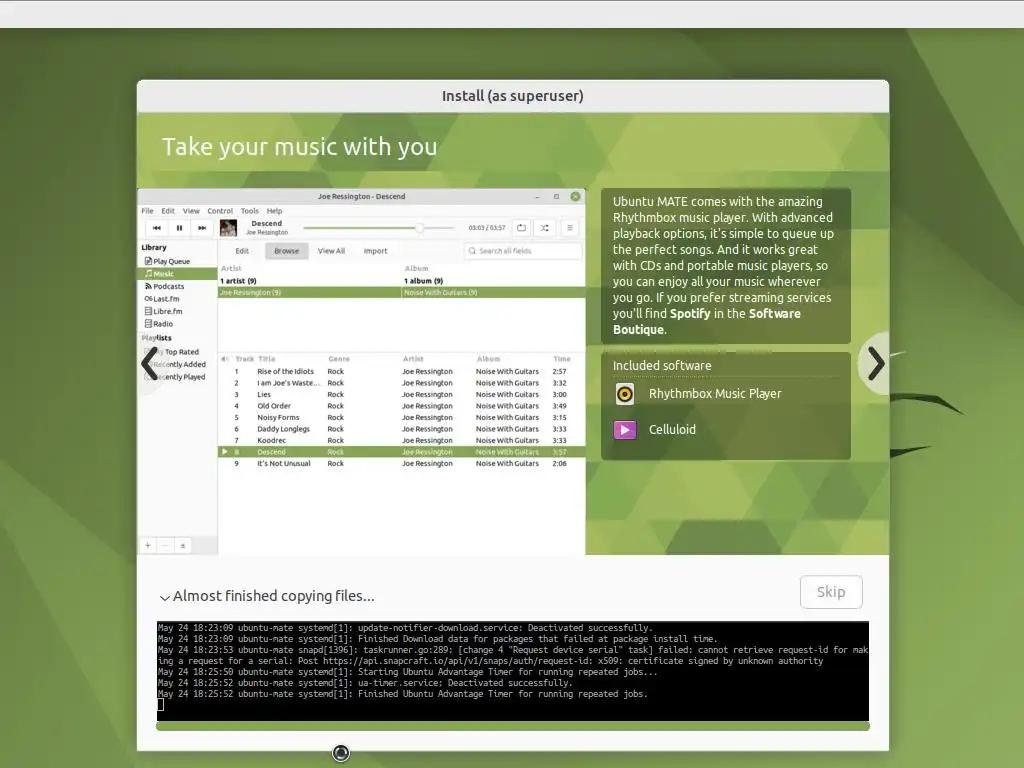Click the 'It's Not Unusual' track row
1024x768 pixels.
(x=402, y=464)
